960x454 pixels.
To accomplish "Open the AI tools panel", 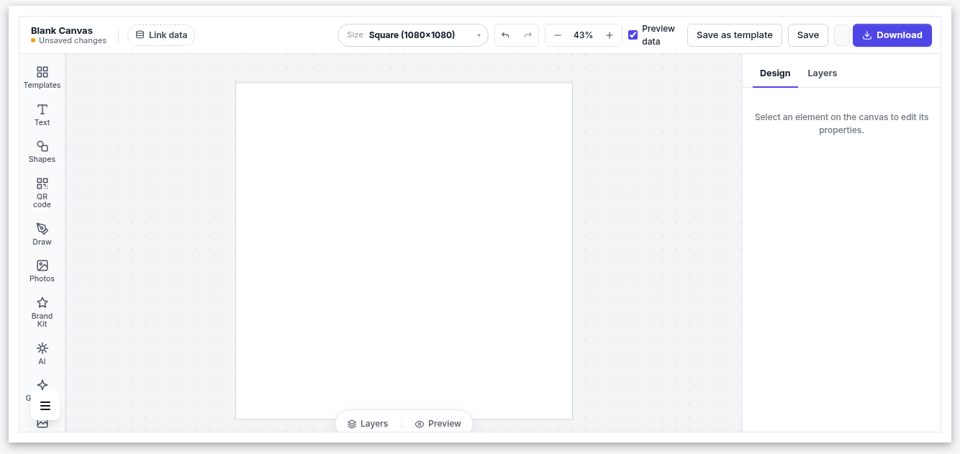I will [42, 354].
